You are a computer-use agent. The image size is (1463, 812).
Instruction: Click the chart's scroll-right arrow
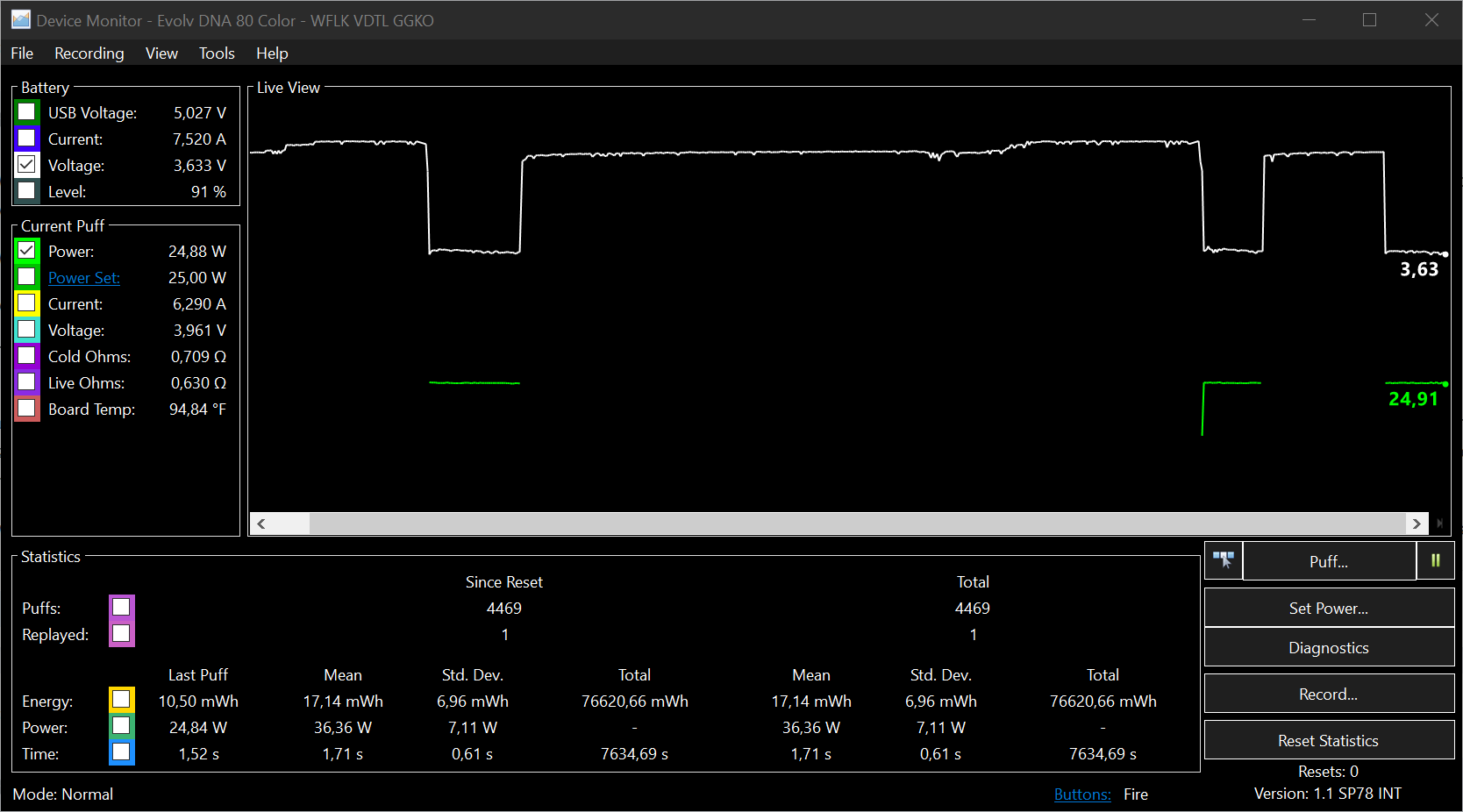click(x=1417, y=524)
